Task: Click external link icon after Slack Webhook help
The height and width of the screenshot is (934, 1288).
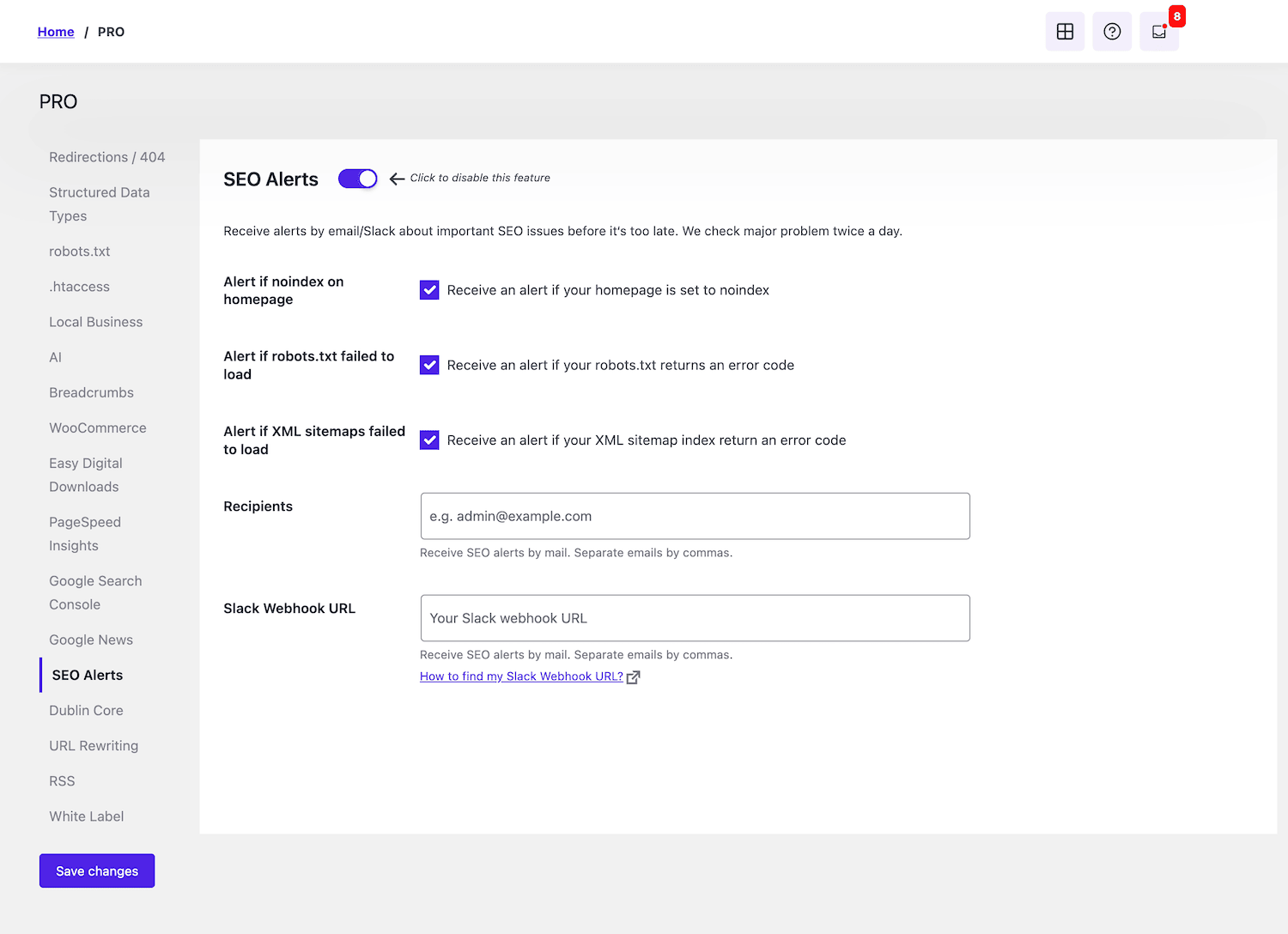Action: 634,677
